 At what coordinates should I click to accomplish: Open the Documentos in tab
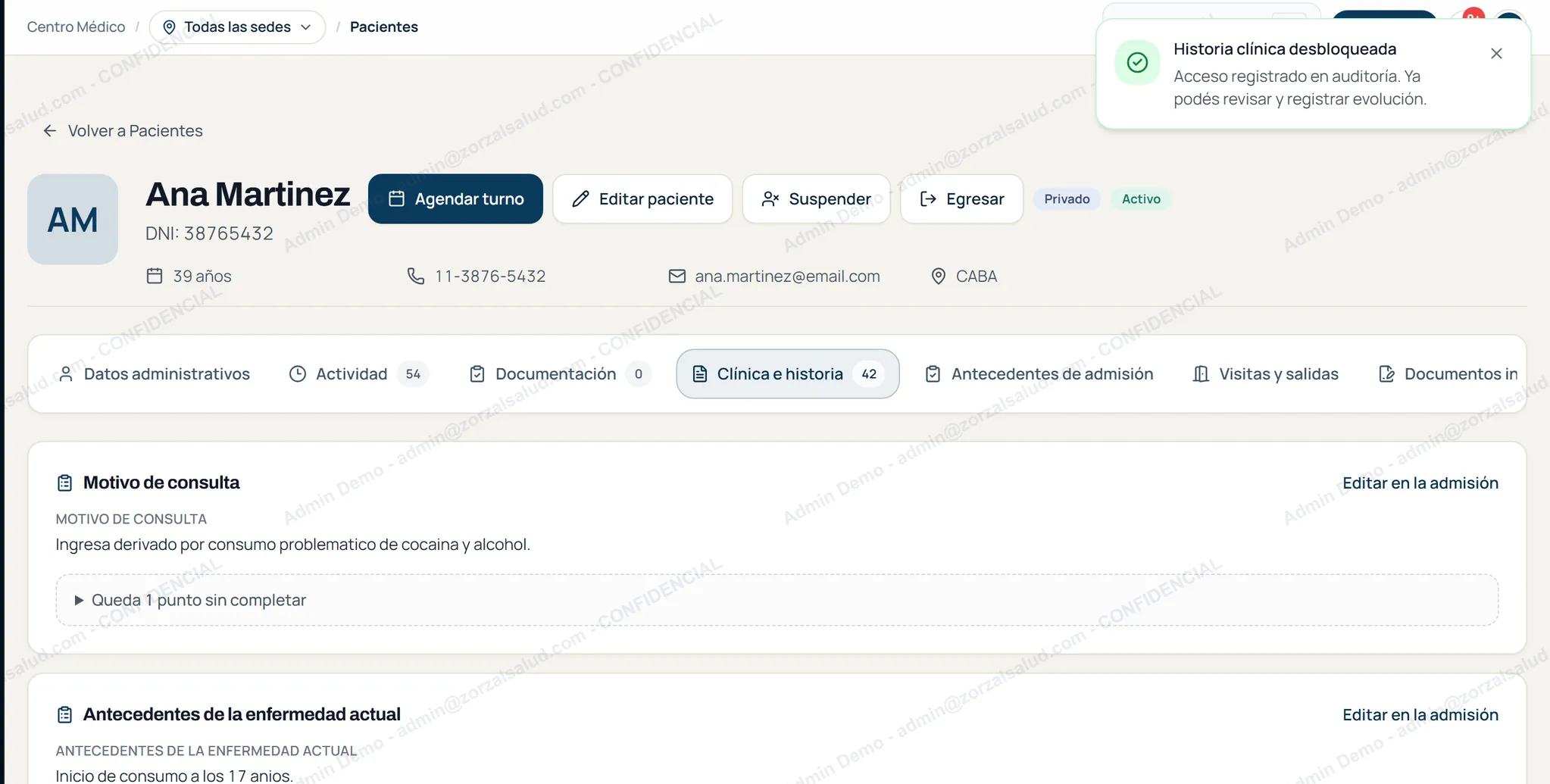1448,374
